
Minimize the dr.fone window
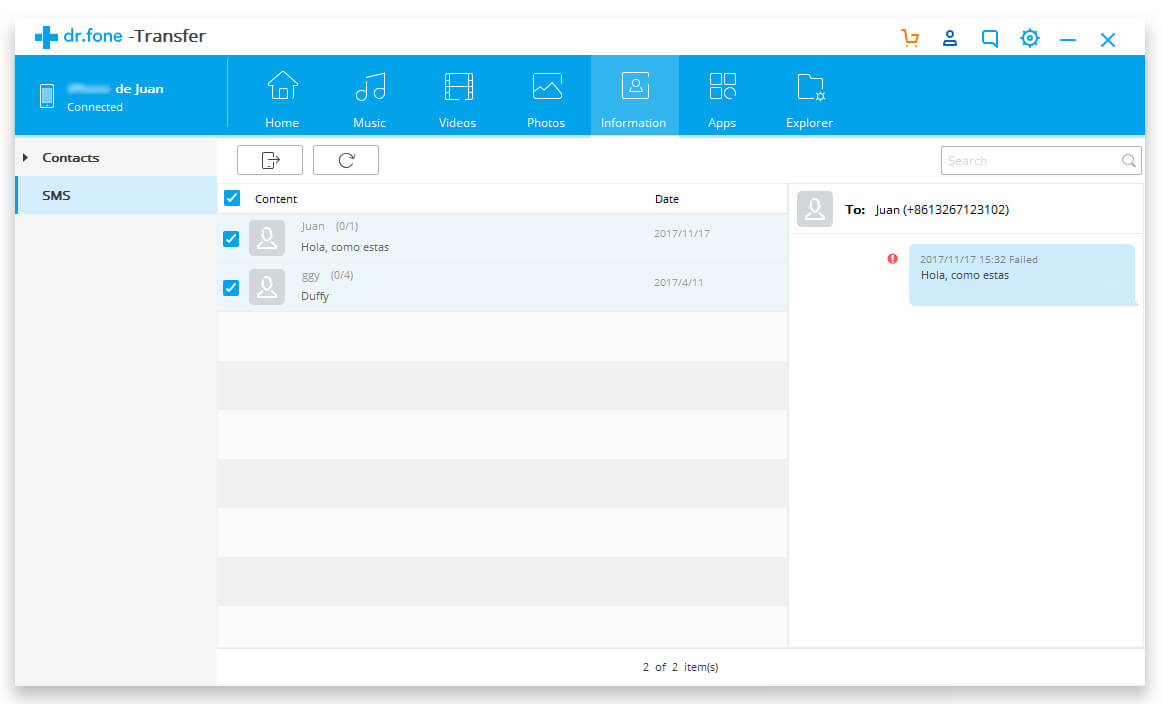pyautogui.click(x=1068, y=40)
